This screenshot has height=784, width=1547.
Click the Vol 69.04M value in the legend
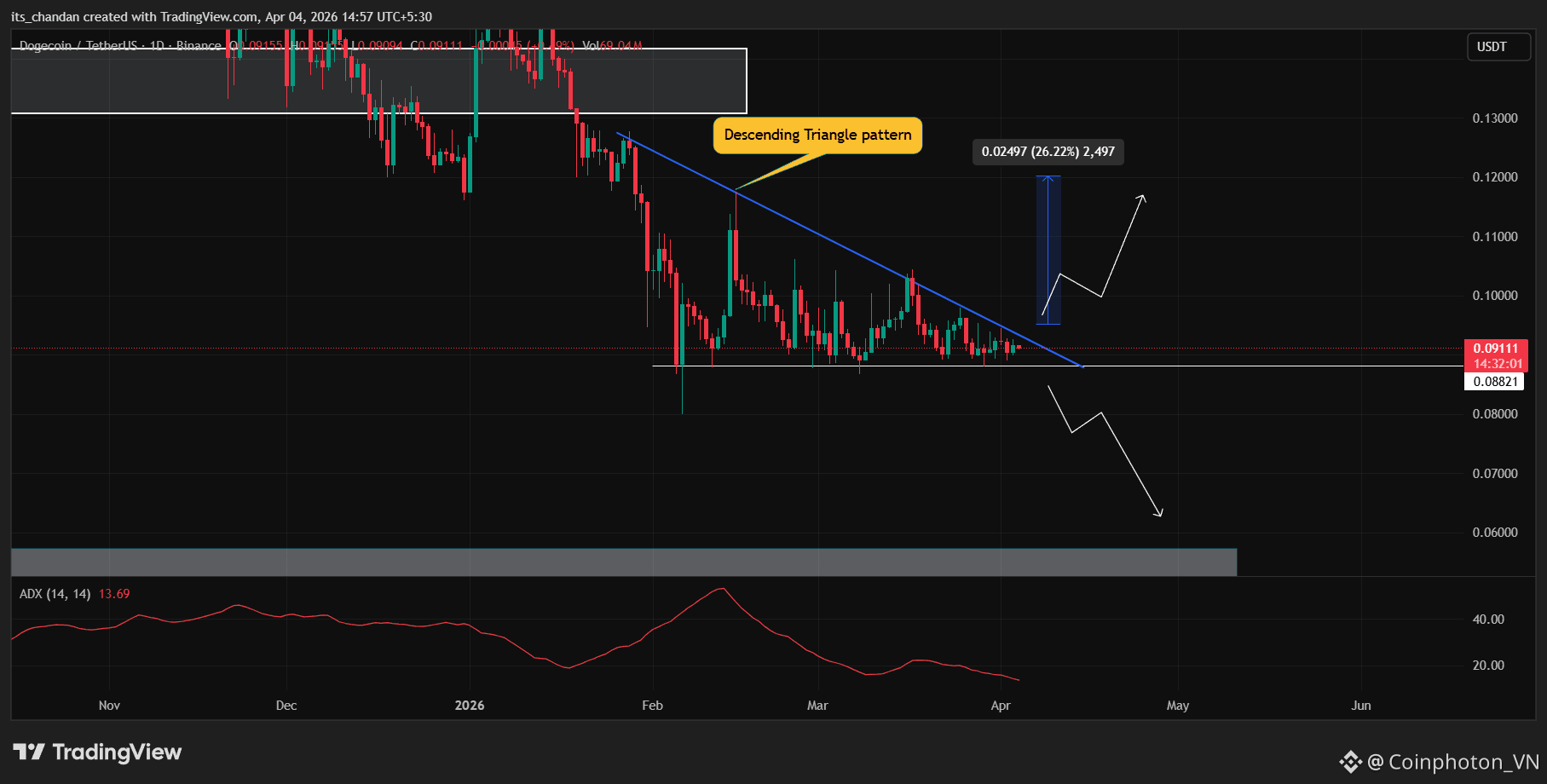tap(612, 46)
